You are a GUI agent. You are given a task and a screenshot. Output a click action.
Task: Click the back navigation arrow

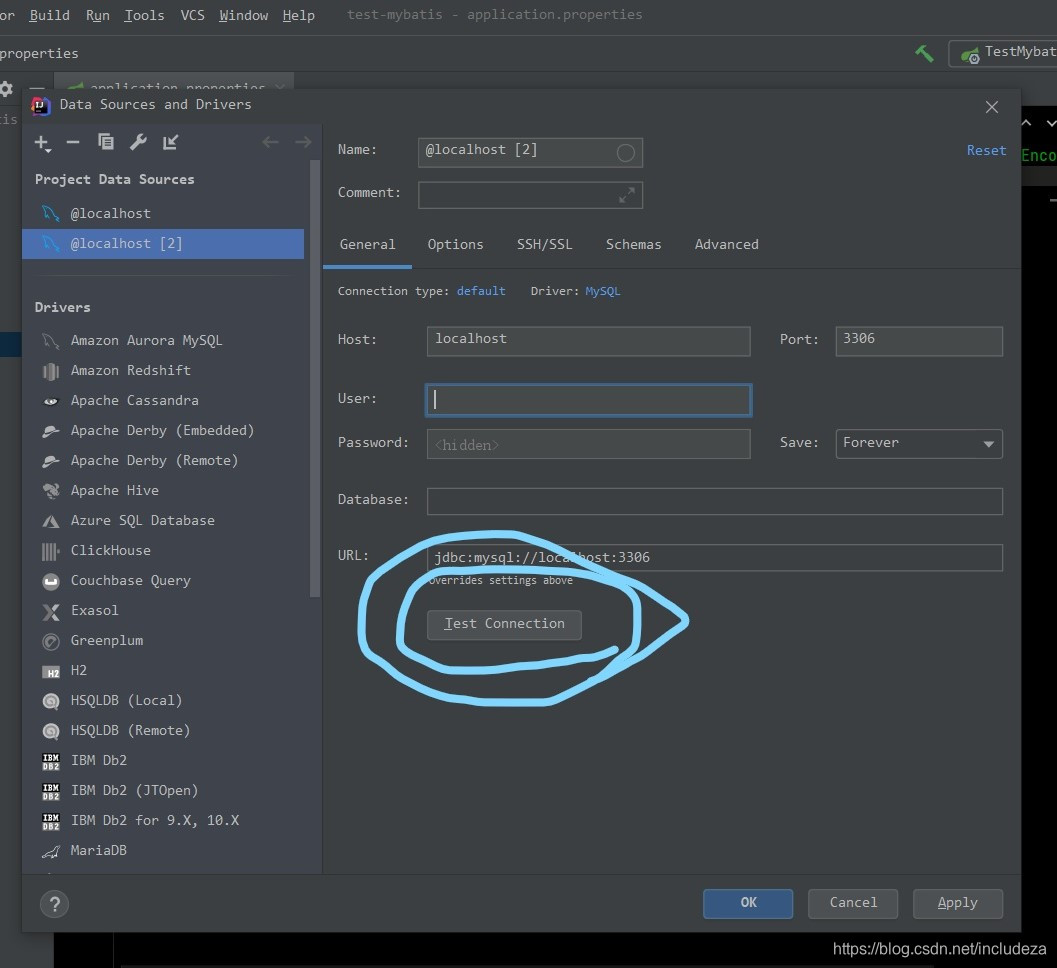pos(270,142)
